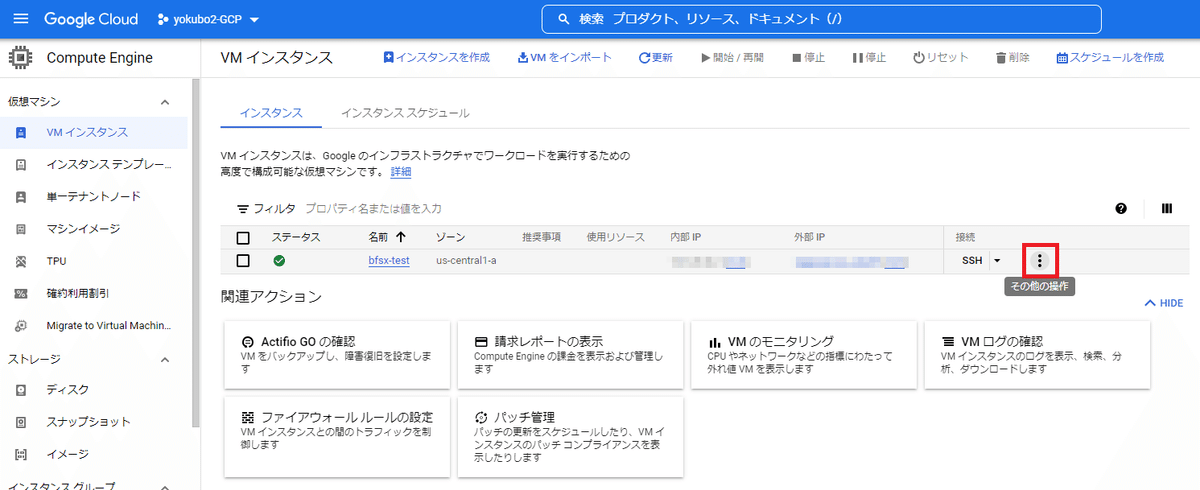Open the パッチ管理 card
The width and height of the screenshot is (1200, 490).
pos(571,437)
